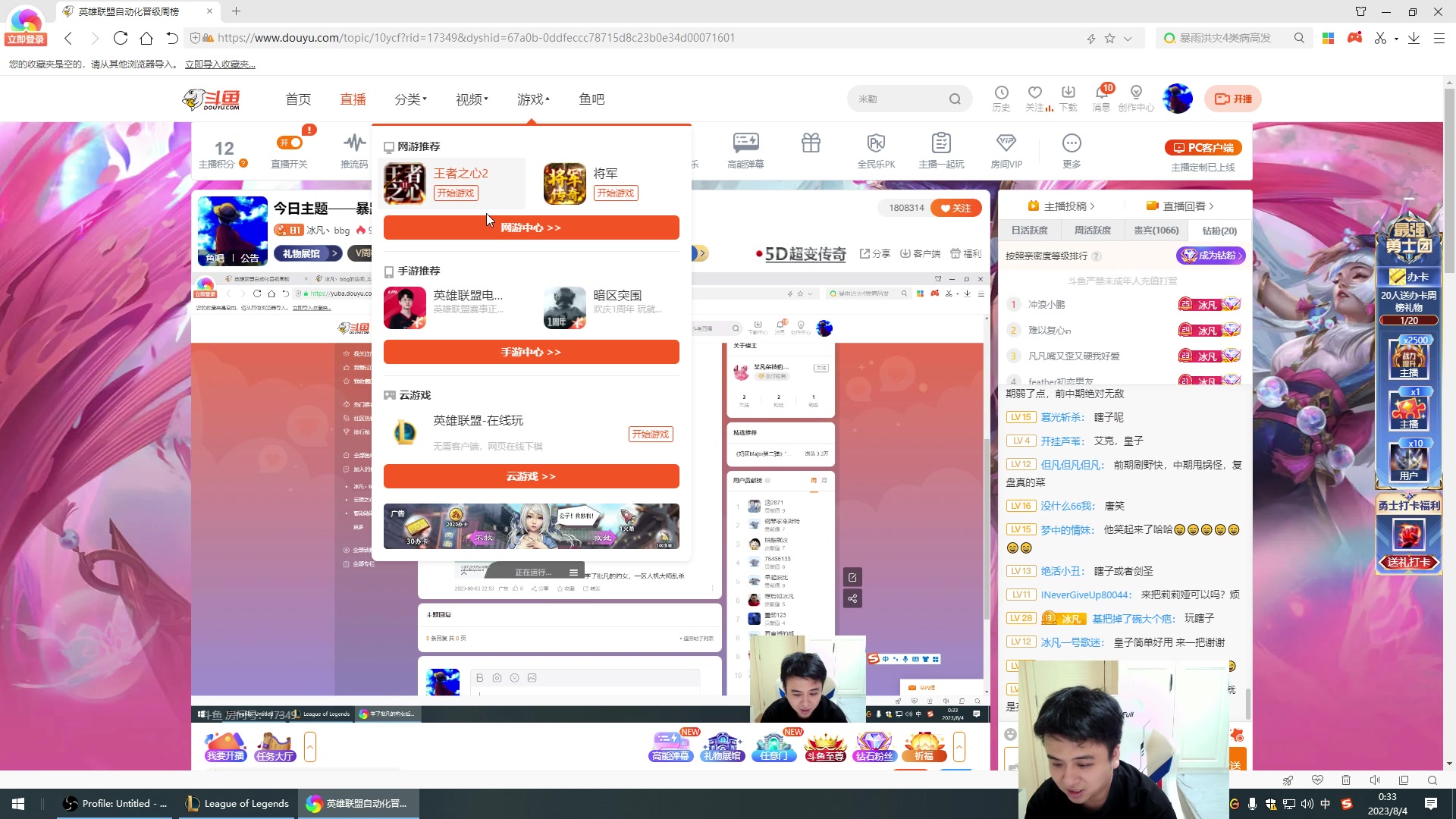Open the 任意门 bottom icon
Image resolution: width=1456 pixels, height=819 pixels.
(773, 747)
